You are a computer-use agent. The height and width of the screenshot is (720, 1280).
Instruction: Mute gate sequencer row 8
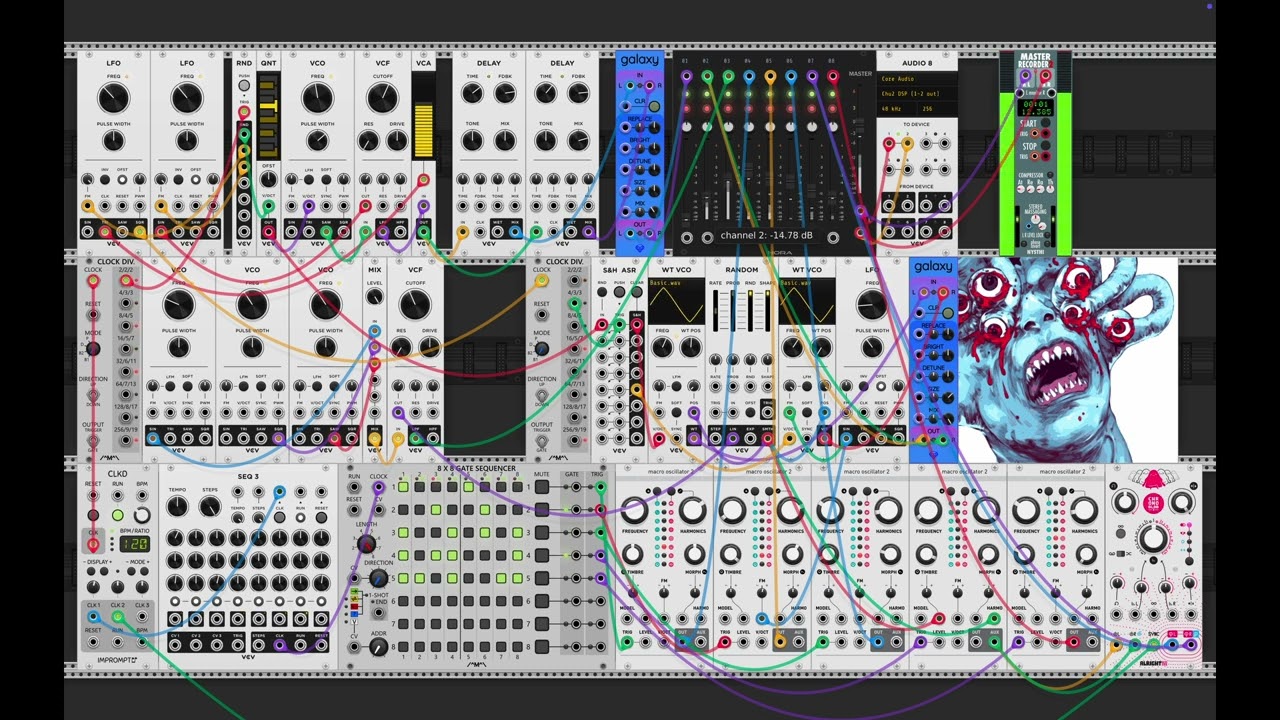[x=541, y=648]
